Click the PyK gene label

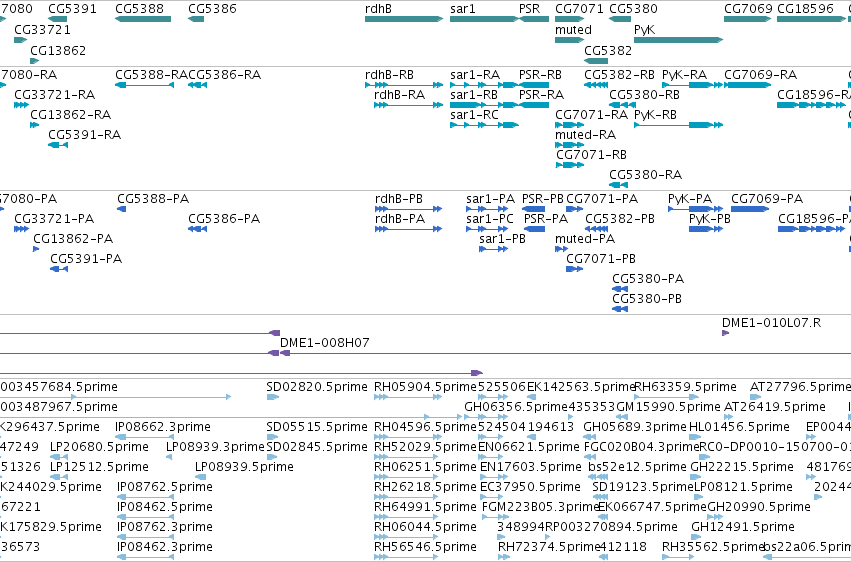(x=644, y=30)
